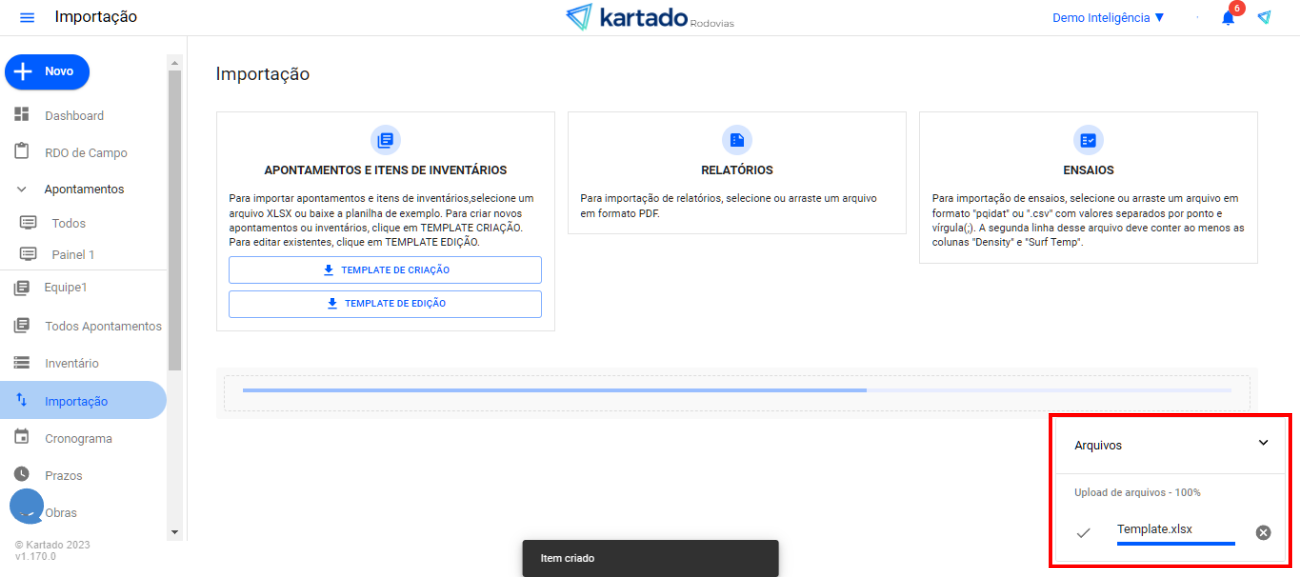Download the Template de Criação
Screen dimensions: 1300x577
coord(385,270)
